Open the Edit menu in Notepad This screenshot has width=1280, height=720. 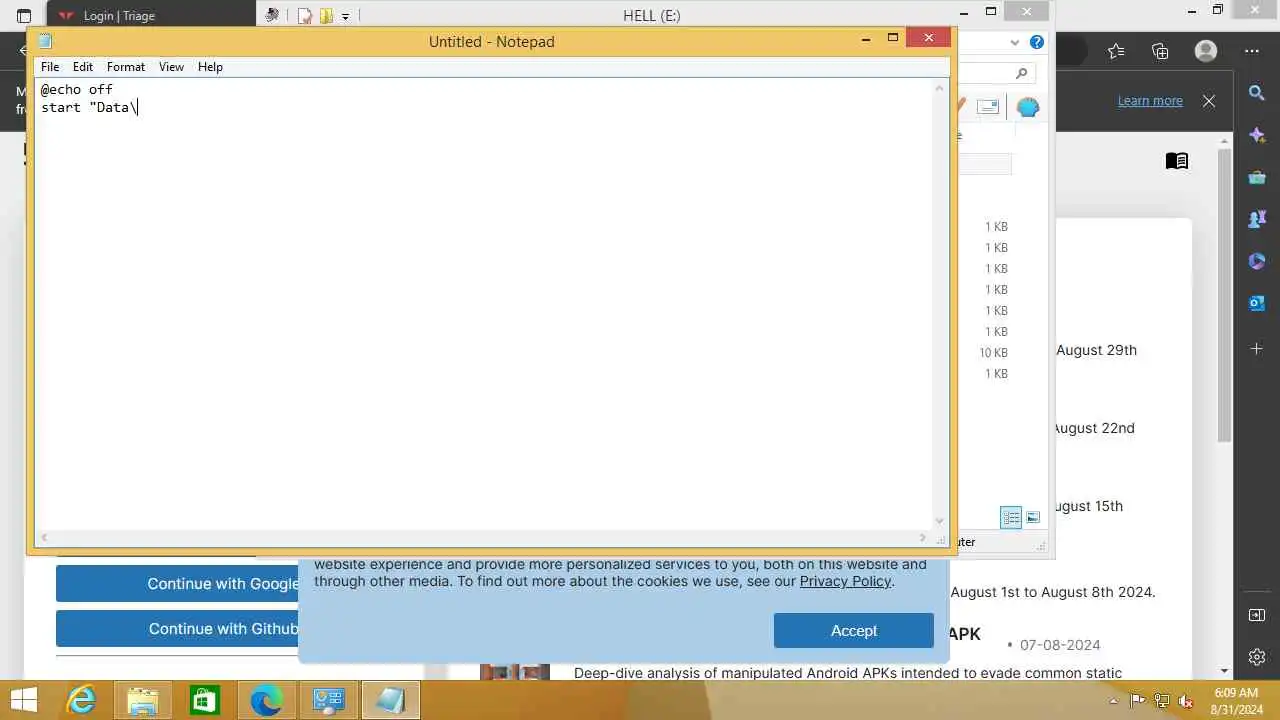pyautogui.click(x=83, y=67)
